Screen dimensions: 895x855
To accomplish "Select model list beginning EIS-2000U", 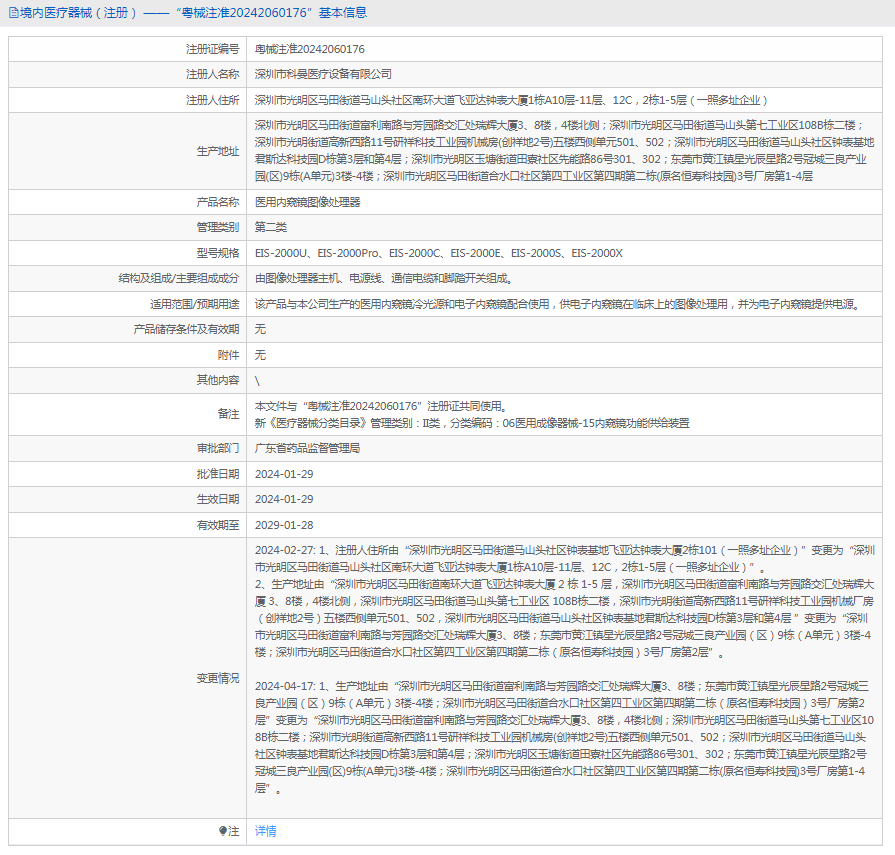I will pos(438,253).
